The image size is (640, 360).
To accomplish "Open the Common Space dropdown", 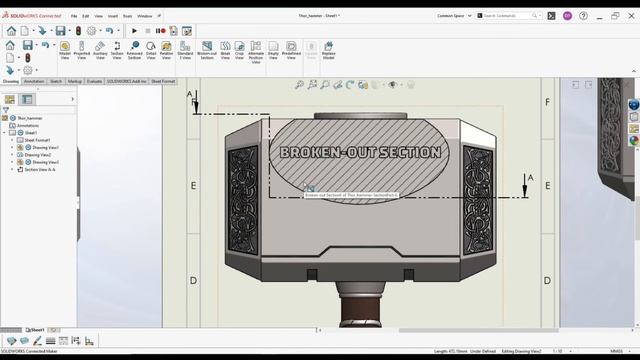I will click(x=454, y=16).
